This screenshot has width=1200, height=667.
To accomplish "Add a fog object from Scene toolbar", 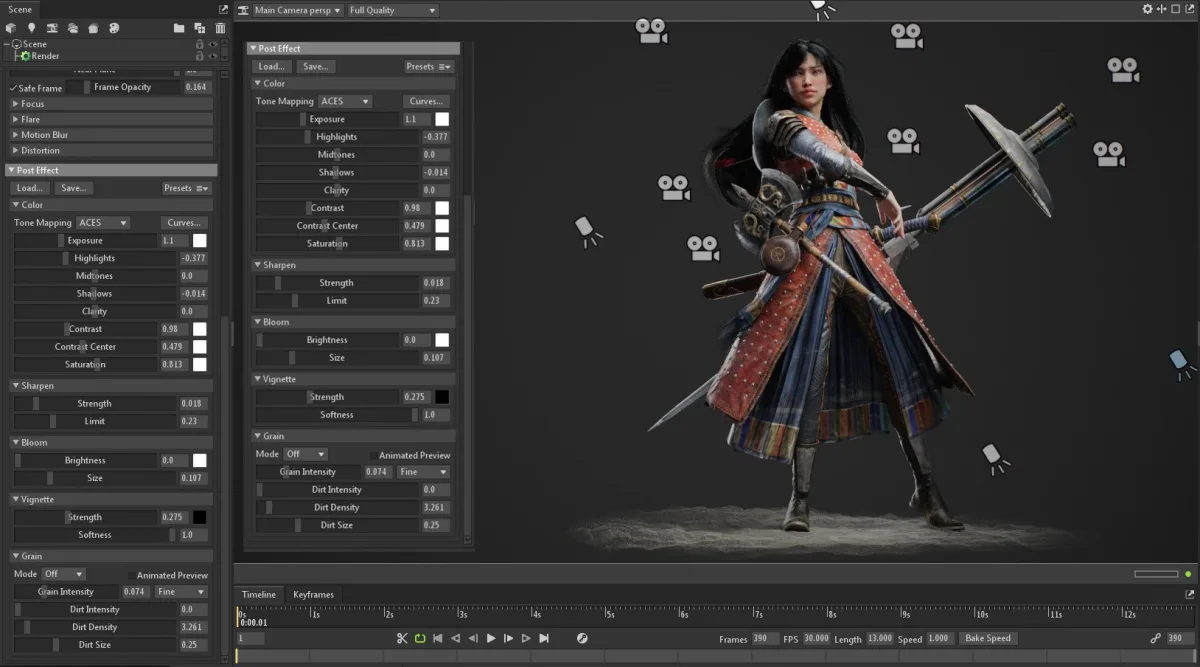I will [x=73, y=28].
